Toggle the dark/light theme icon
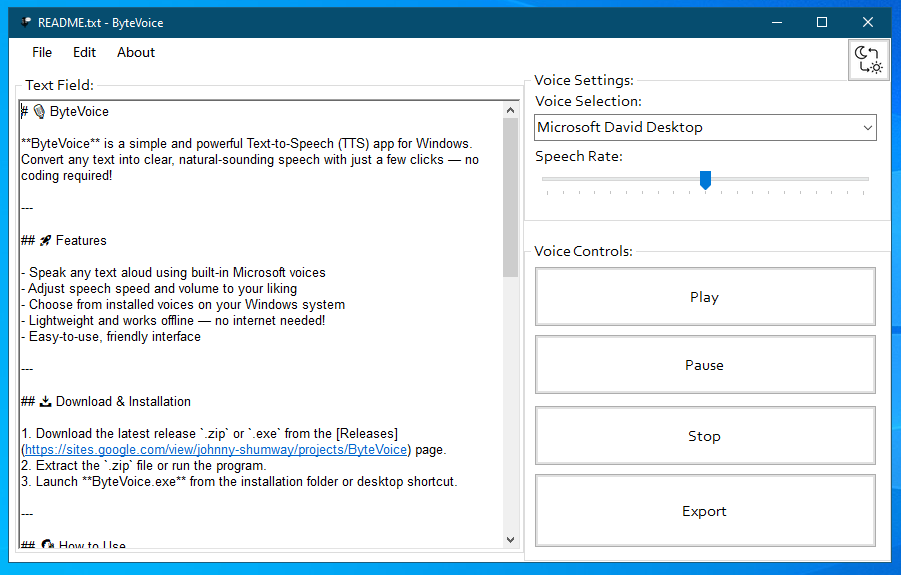This screenshot has width=901, height=575. (868, 60)
